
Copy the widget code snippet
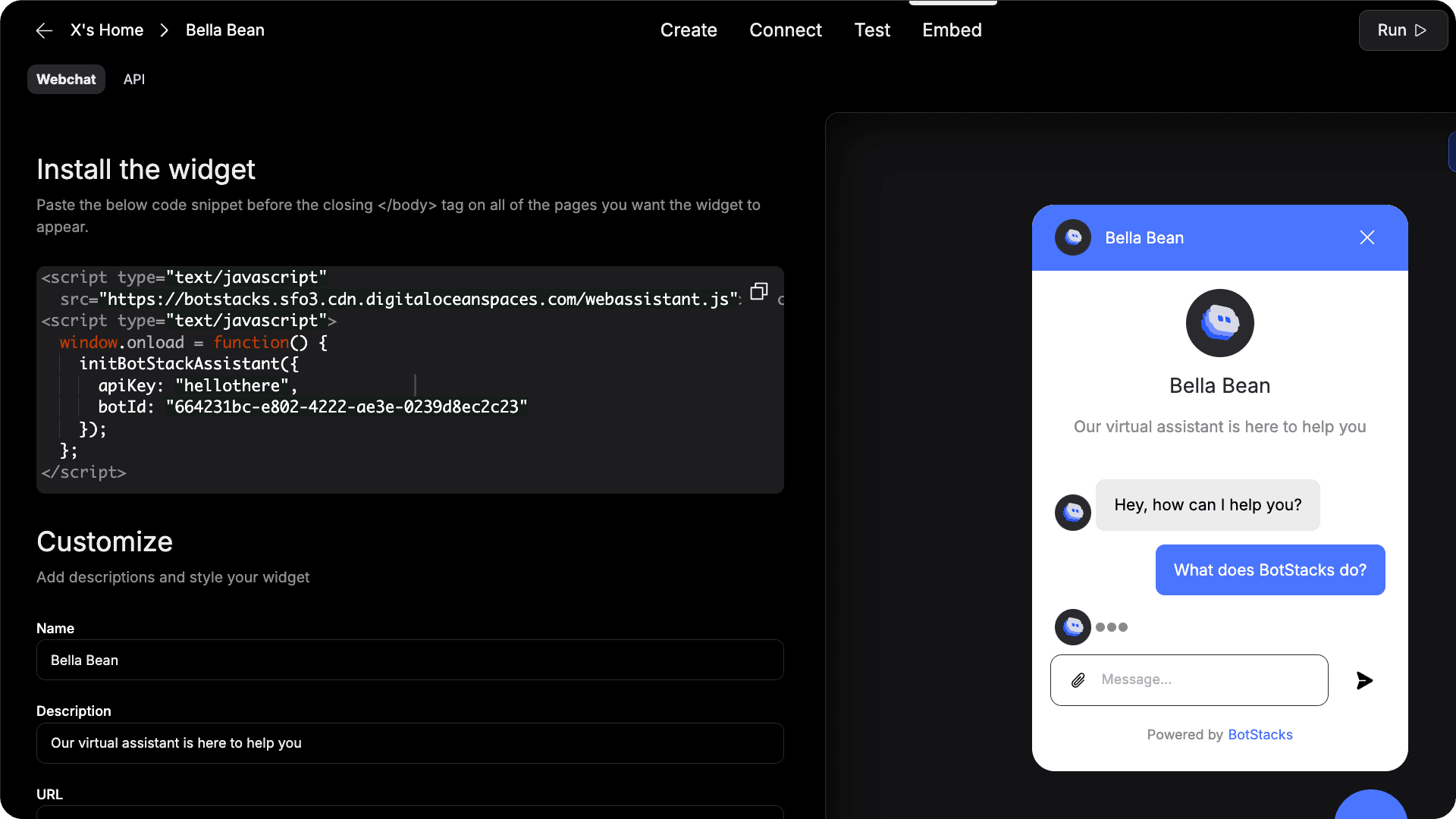[x=759, y=292]
